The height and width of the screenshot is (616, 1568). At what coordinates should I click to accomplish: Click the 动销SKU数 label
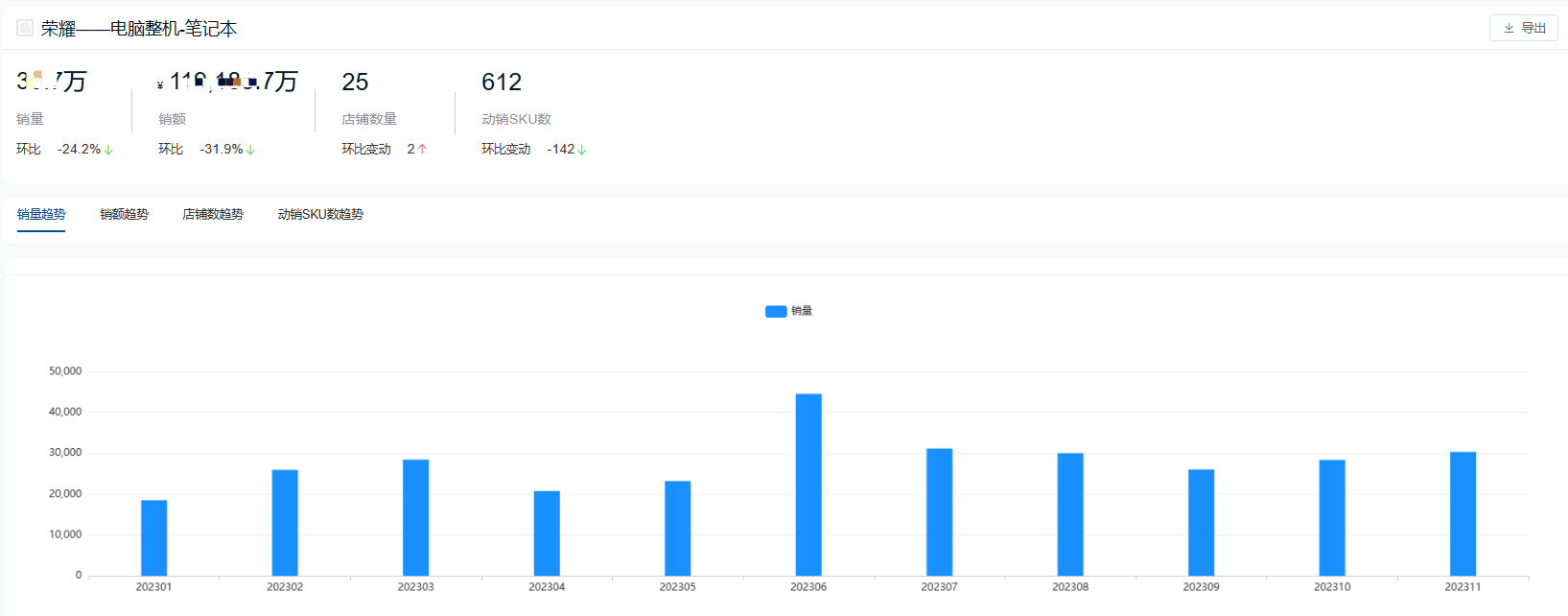[x=516, y=119]
